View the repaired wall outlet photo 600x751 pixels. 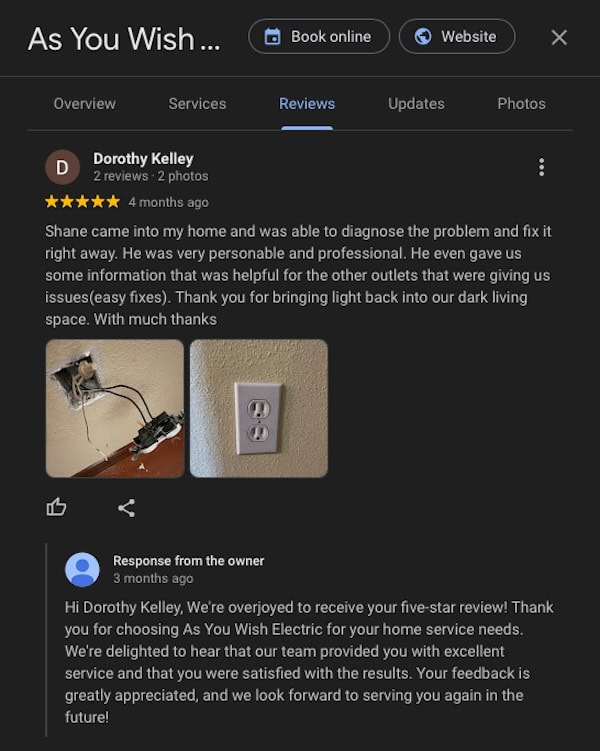click(x=259, y=409)
